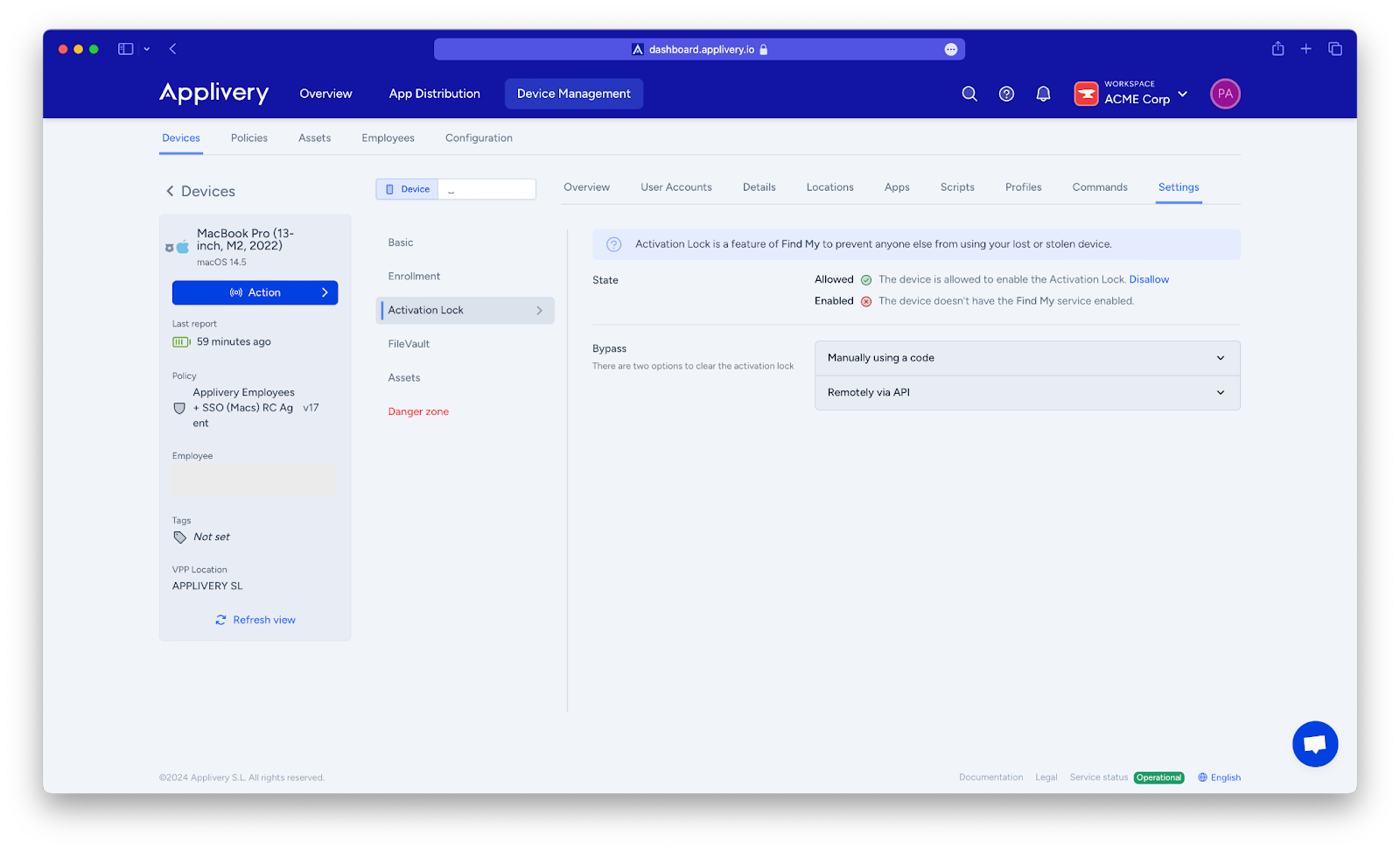Image resolution: width=1400 pixels, height=850 pixels.
Task: Open the Profiles tab
Action: pos(1023,187)
